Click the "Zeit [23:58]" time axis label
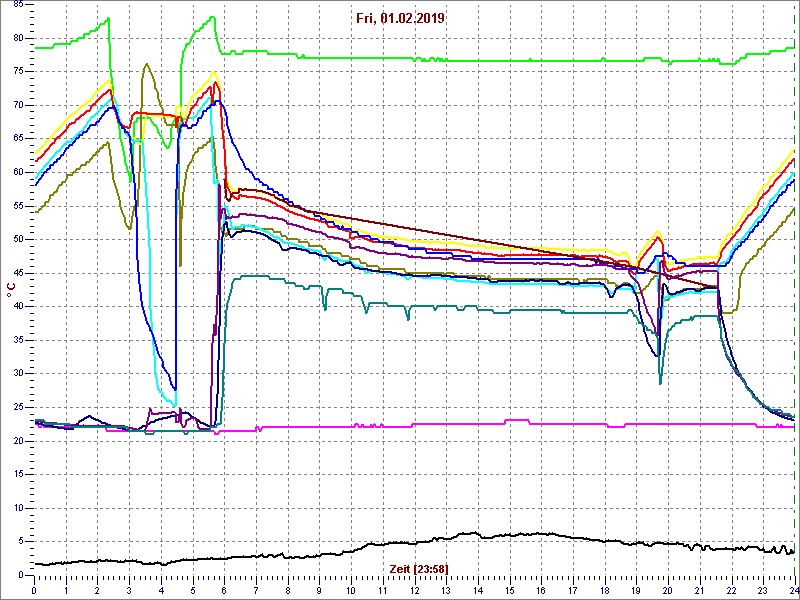800x600 pixels. click(419, 568)
